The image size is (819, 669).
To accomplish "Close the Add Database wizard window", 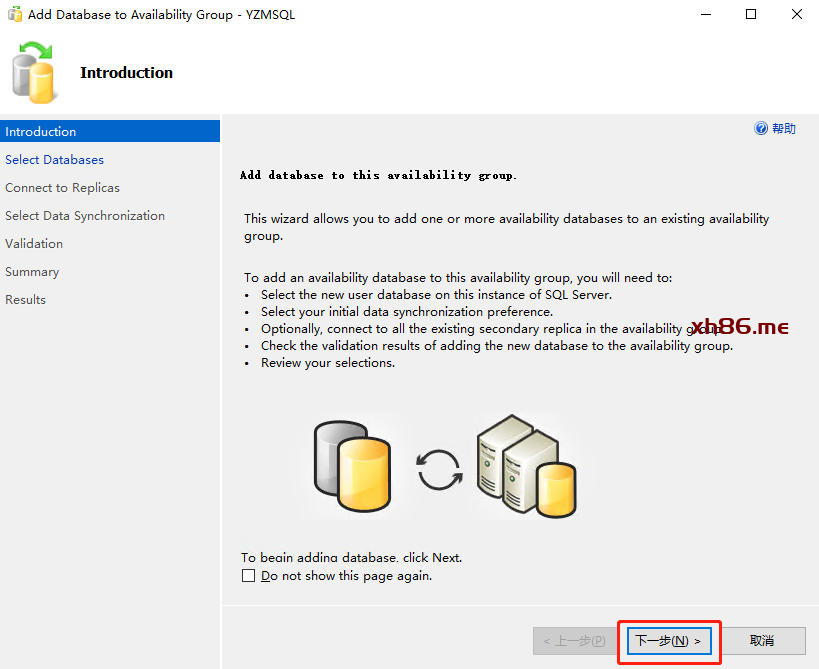I will point(796,15).
